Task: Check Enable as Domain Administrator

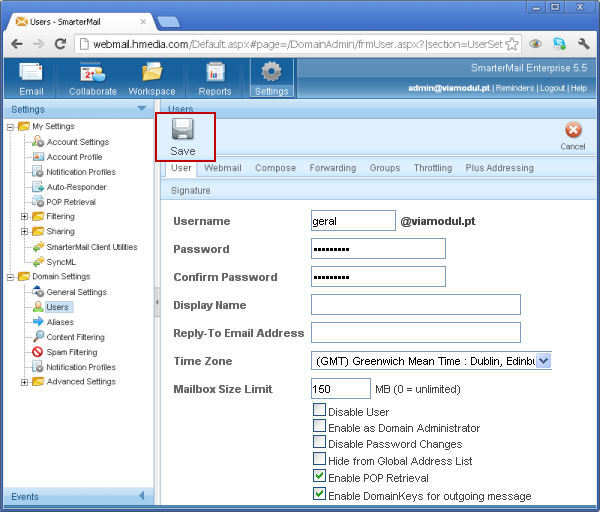Action: (x=319, y=426)
